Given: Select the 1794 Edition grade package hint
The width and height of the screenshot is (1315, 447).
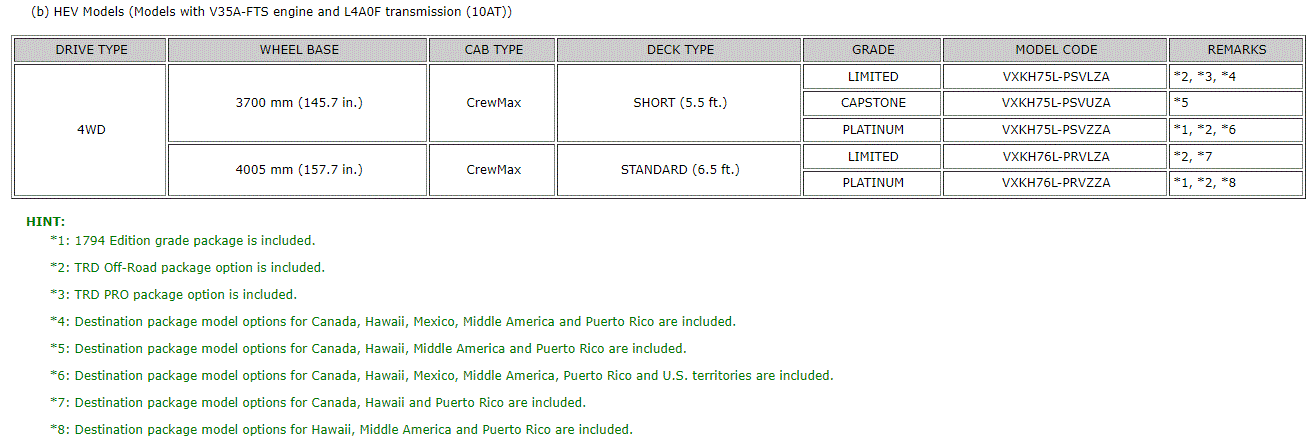Looking at the screenshot, I should point(183,241).
